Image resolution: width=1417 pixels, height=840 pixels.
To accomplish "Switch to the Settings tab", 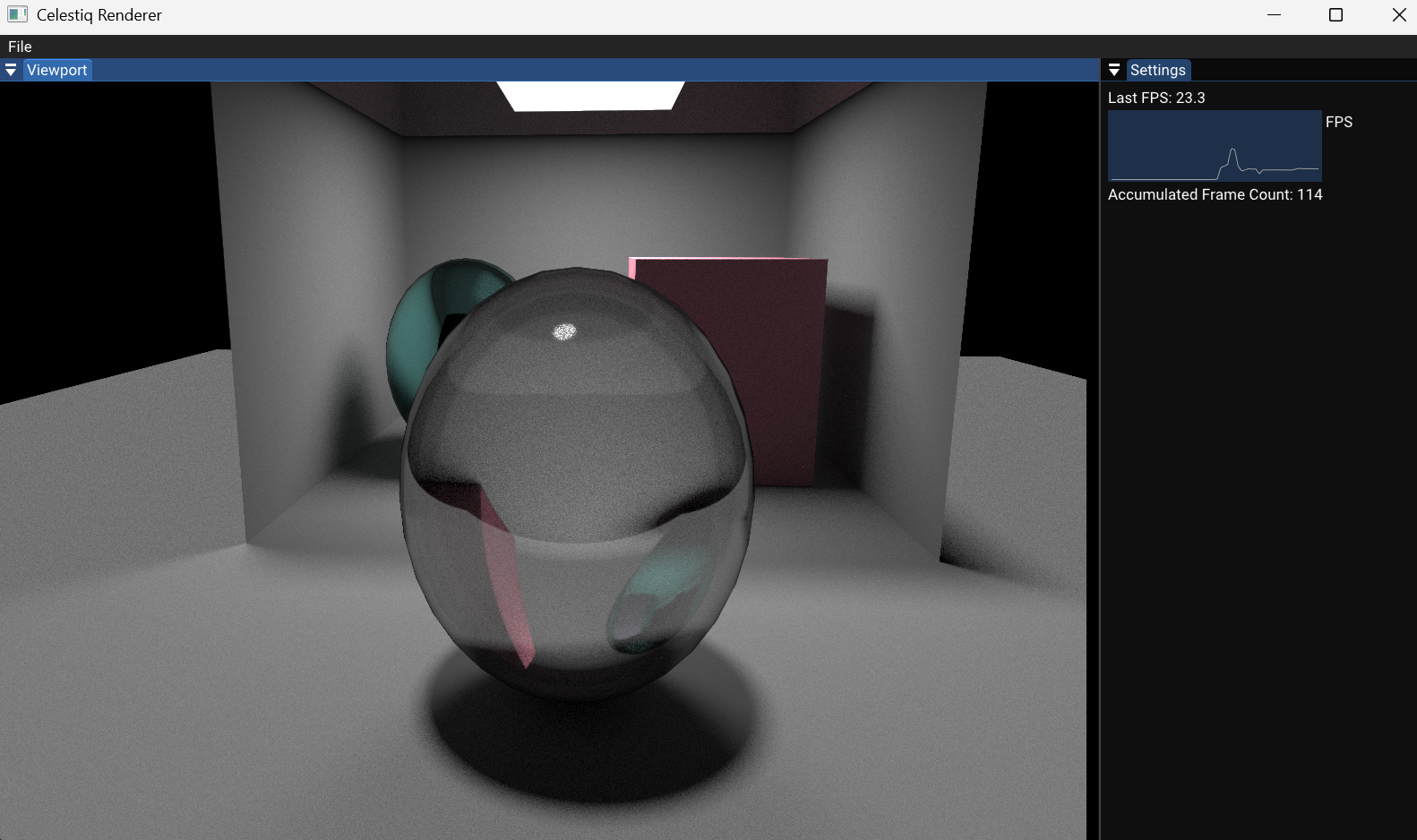I will click(x=1157, y=70).
